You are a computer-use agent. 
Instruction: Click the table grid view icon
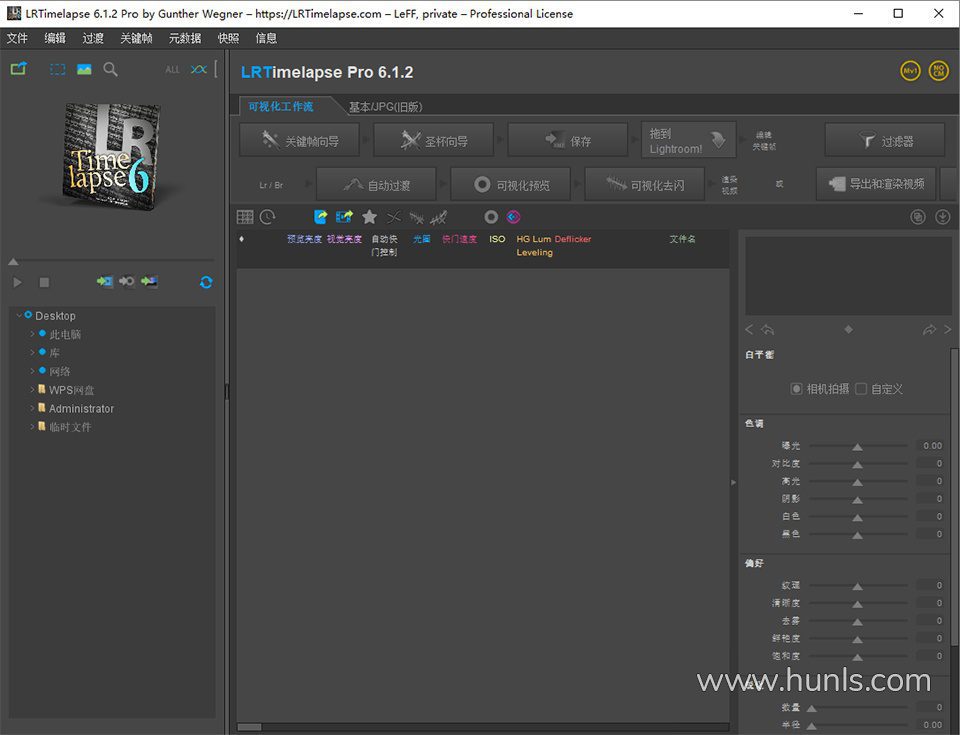pos(245,217)
